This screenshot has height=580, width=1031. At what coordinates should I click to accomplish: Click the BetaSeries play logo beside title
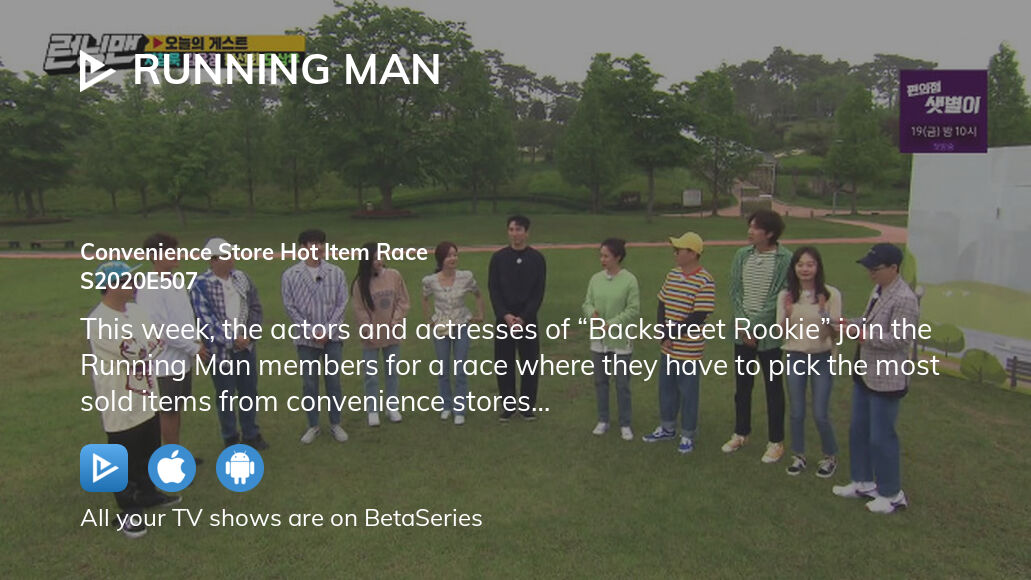97,70
